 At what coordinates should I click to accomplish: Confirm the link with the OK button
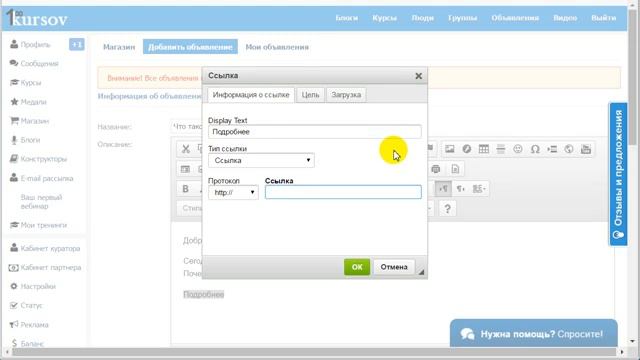pos(357,267)
